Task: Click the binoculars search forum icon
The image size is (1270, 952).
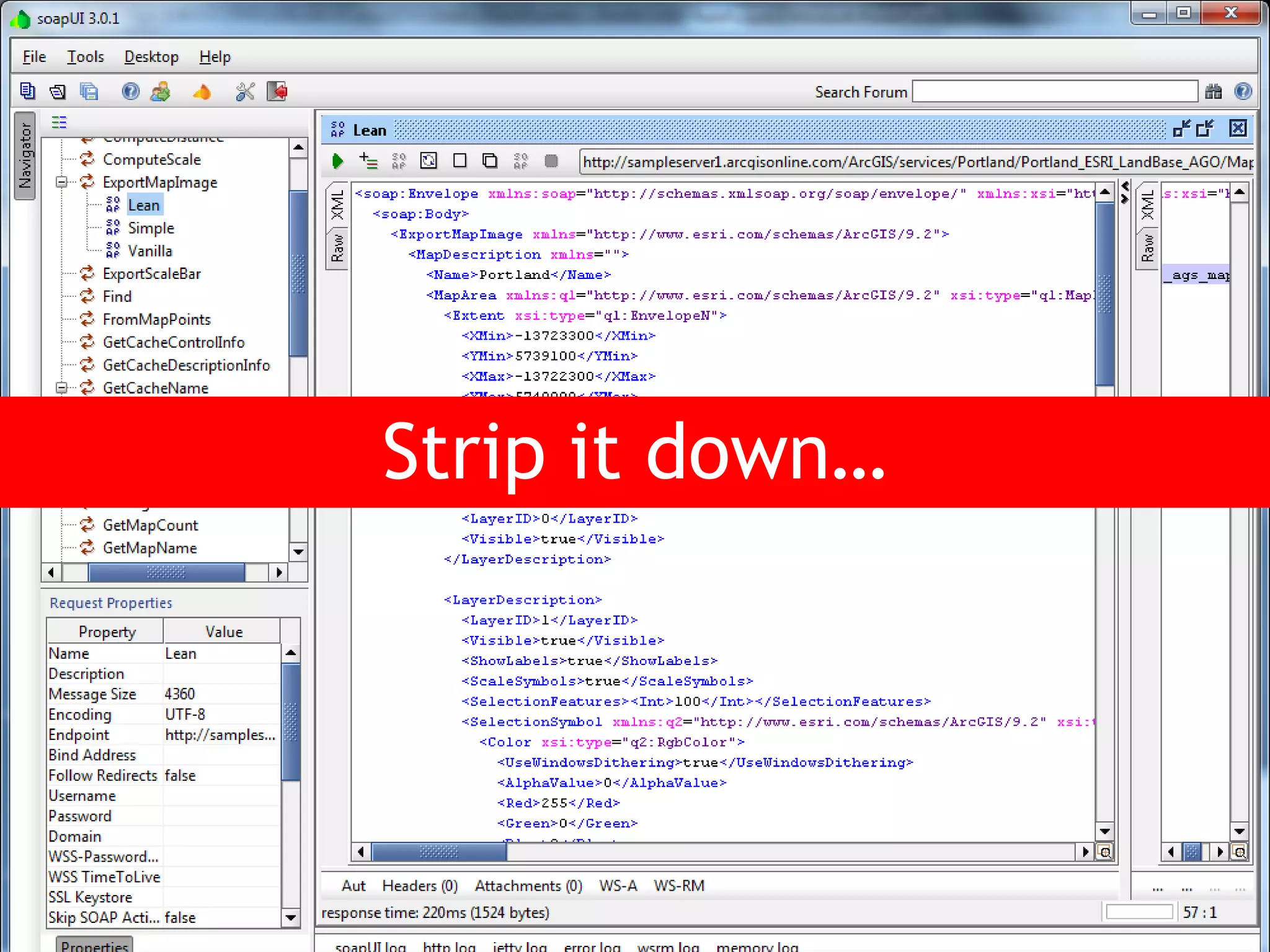Action: [x=1214, y=92]
